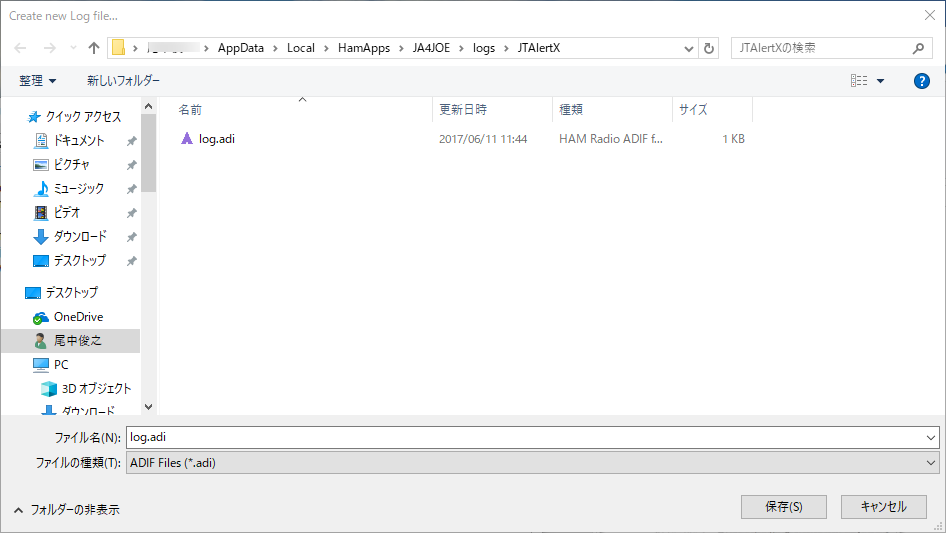Select クイック アクセス in navigation pane
Image resolution: width=946 pixels, height=533 pixels.
[83, 116]
